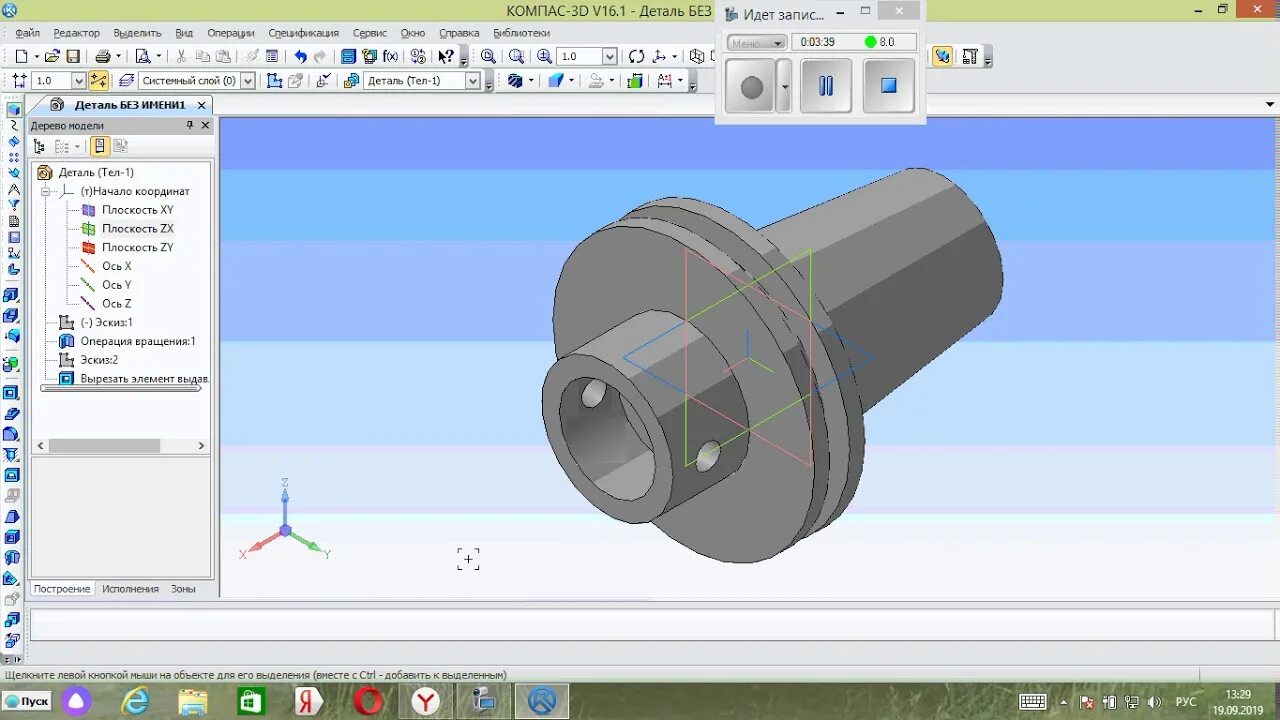
Task: Open recorder Меню dropdown
Action: tap(757, 43)
